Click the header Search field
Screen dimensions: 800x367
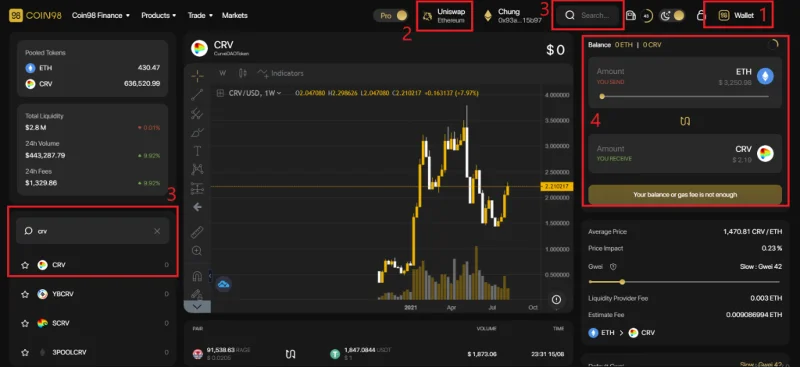589,15
